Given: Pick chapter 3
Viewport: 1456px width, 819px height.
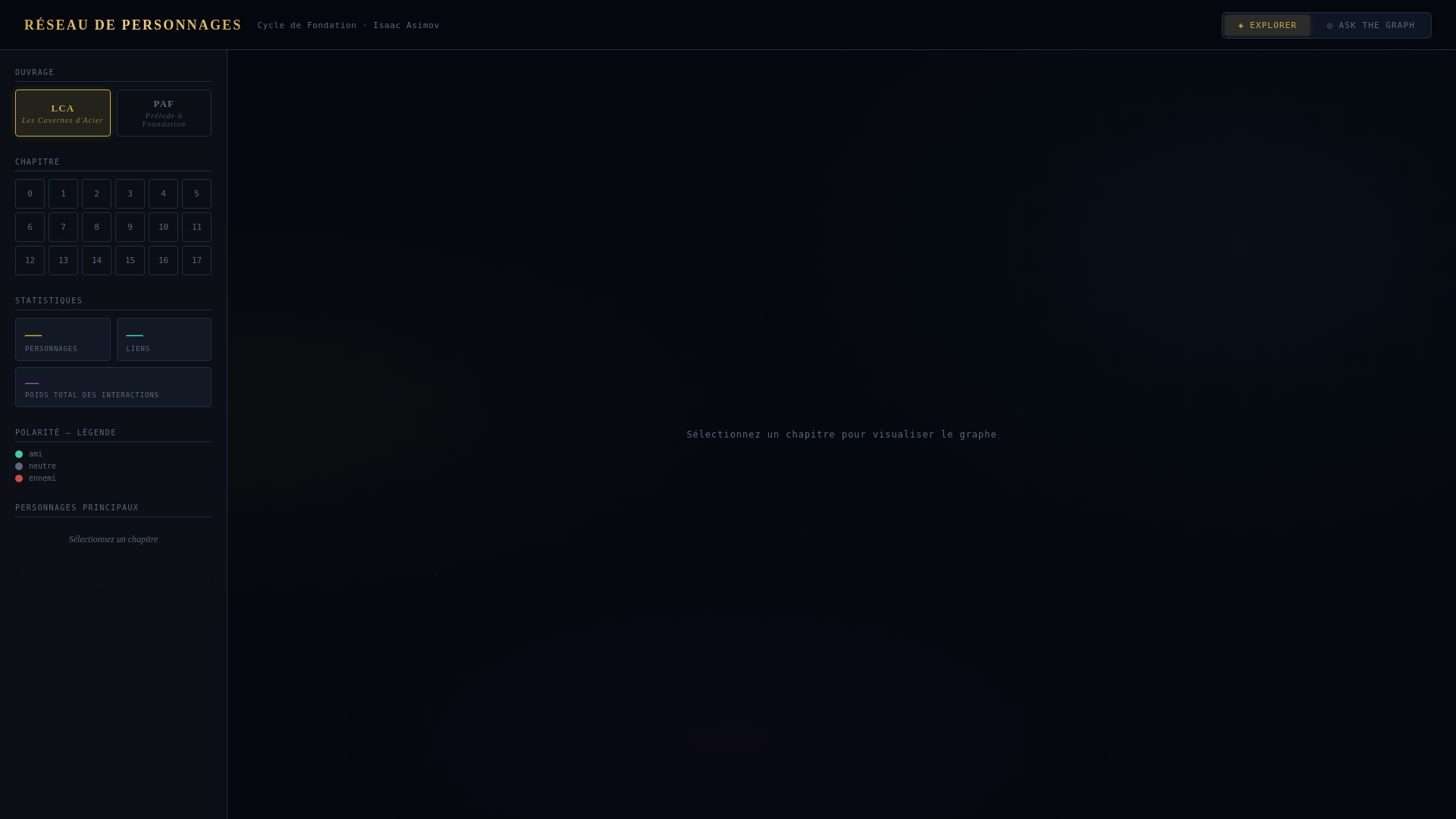Looking at the screenshot, I should (x=130, y=194).
